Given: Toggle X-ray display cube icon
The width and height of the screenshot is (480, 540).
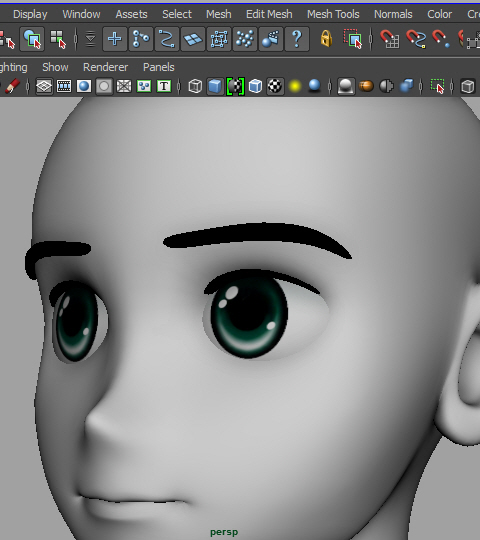Looking at the screenshot, I should click(x=468, y=86).
